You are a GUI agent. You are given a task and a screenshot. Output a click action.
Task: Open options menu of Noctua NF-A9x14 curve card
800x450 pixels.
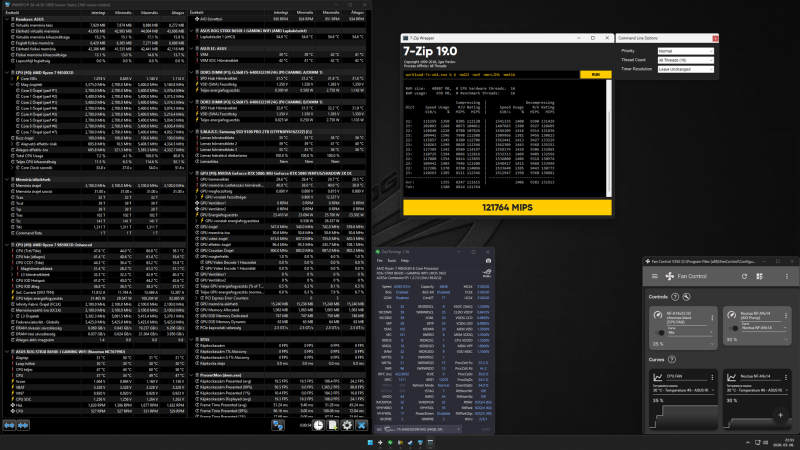pos(786,378)
